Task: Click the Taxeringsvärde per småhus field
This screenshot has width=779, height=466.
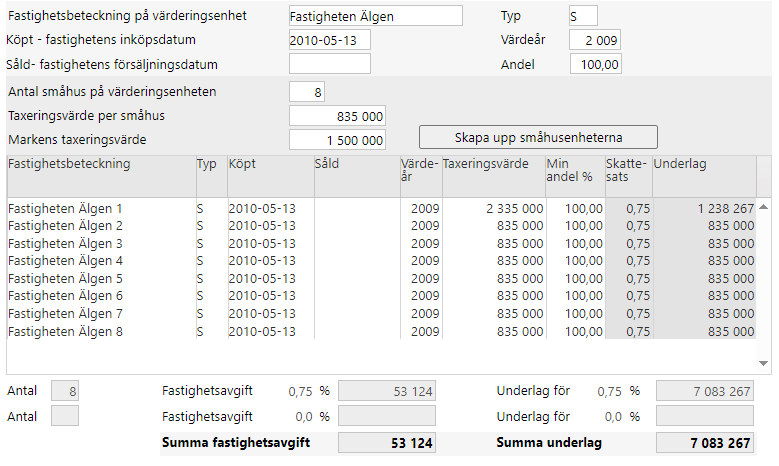Action: (x=337, y=116)
